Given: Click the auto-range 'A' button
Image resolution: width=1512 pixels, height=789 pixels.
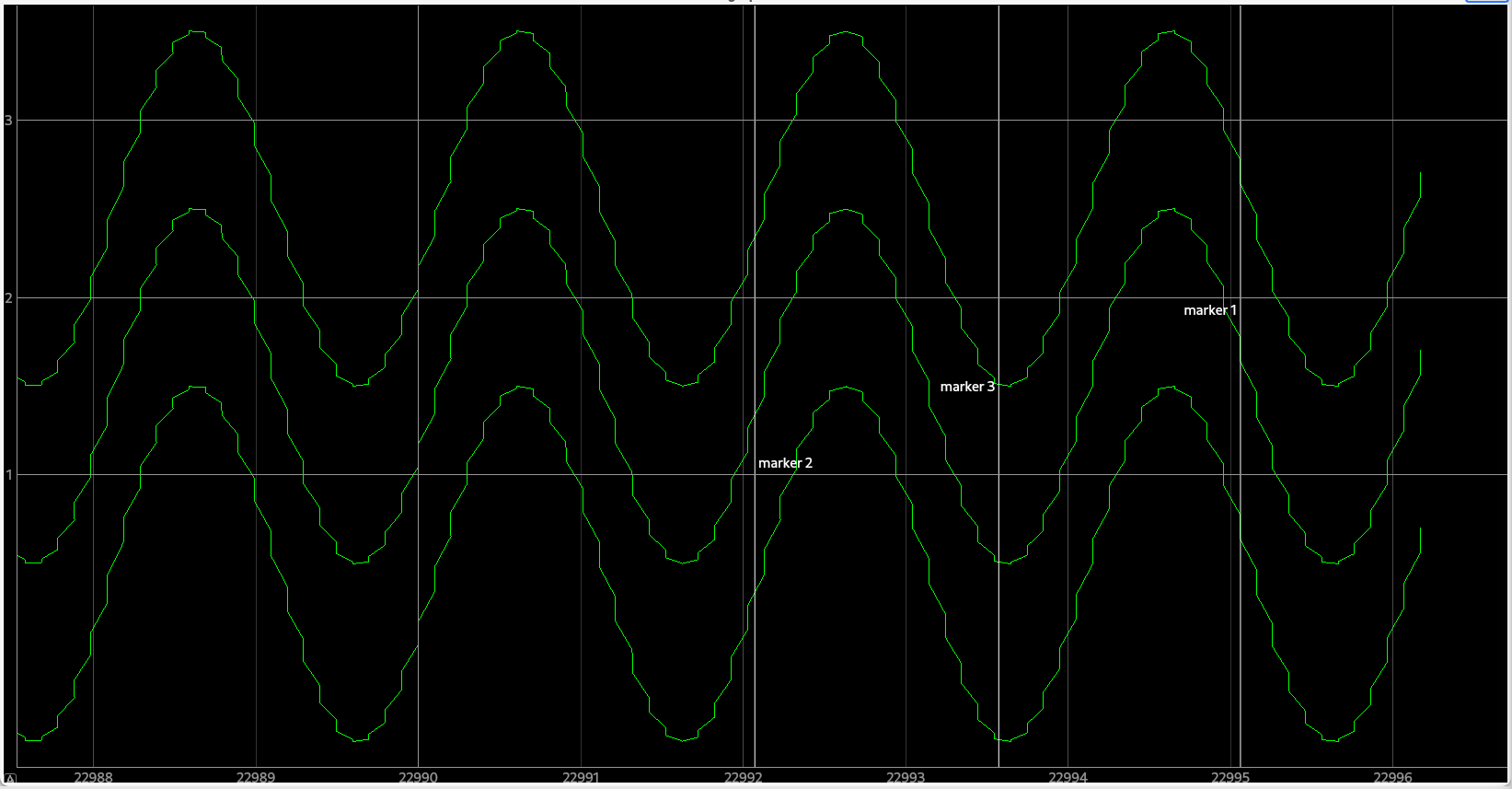Looking at the screenshot, I should [10, 779].
